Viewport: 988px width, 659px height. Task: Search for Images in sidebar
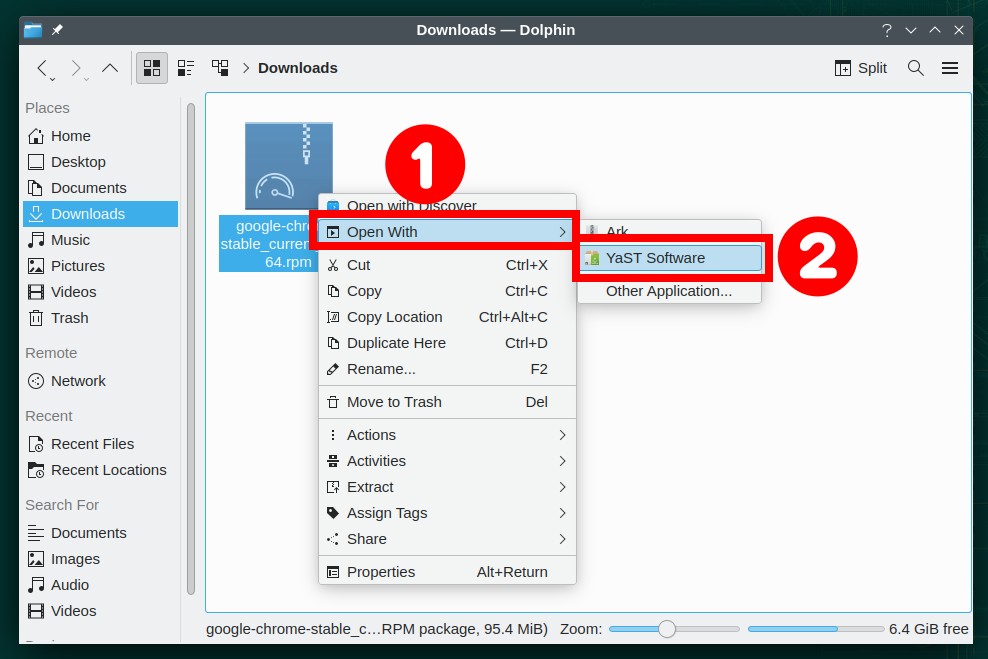point(101,559)
